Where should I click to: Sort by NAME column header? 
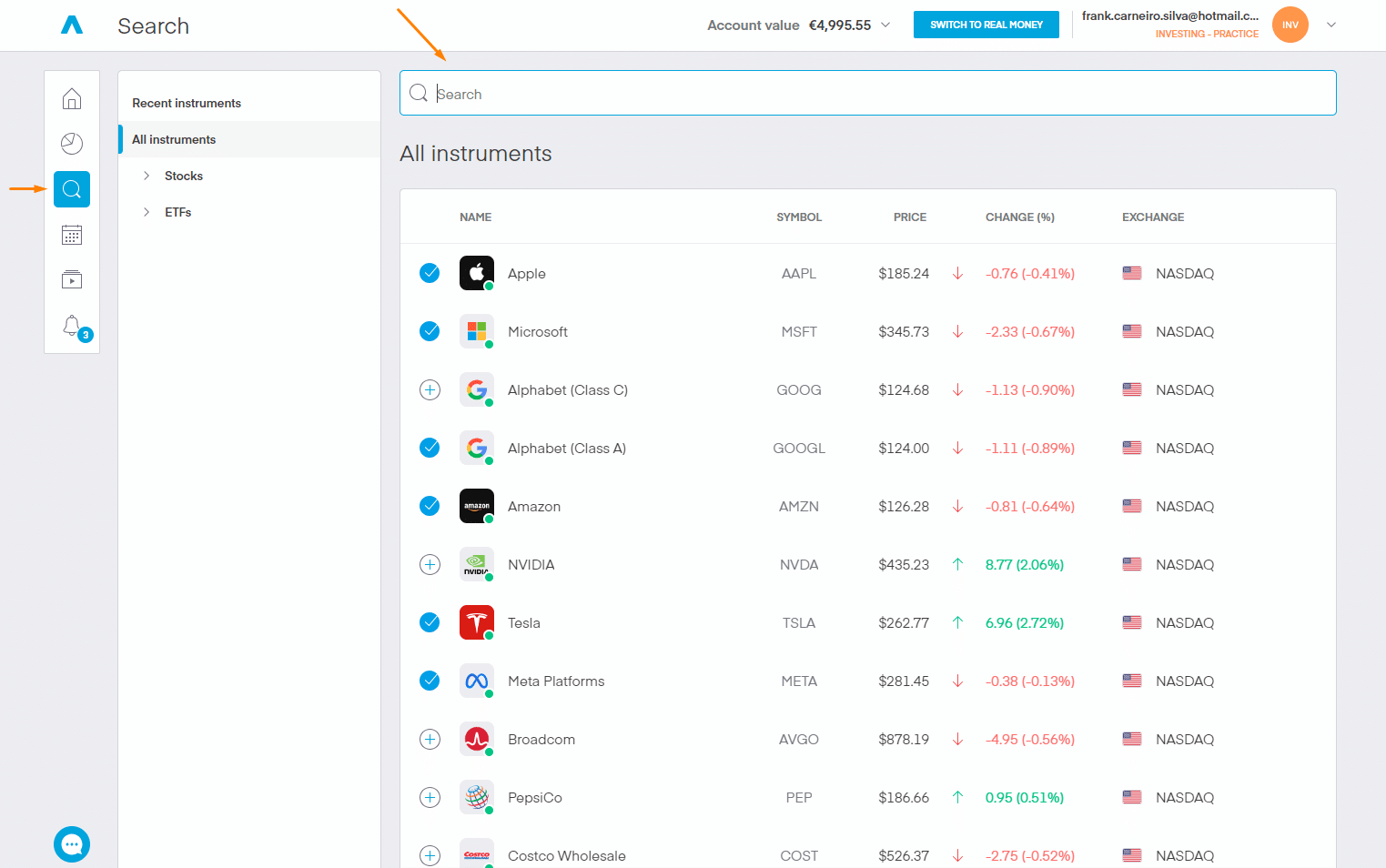pos(475,217)
